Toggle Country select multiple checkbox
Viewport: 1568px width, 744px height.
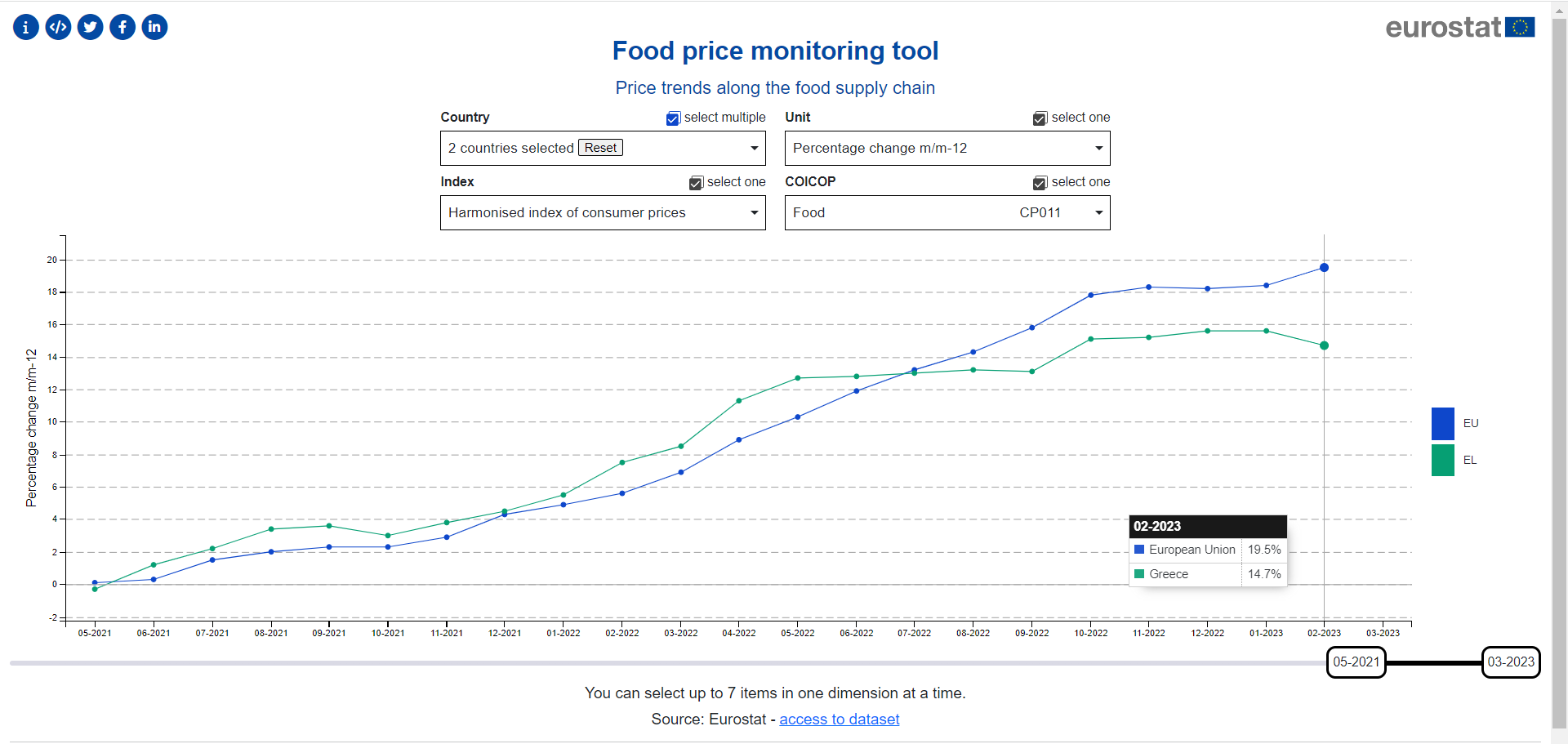(x=673, y=118)
